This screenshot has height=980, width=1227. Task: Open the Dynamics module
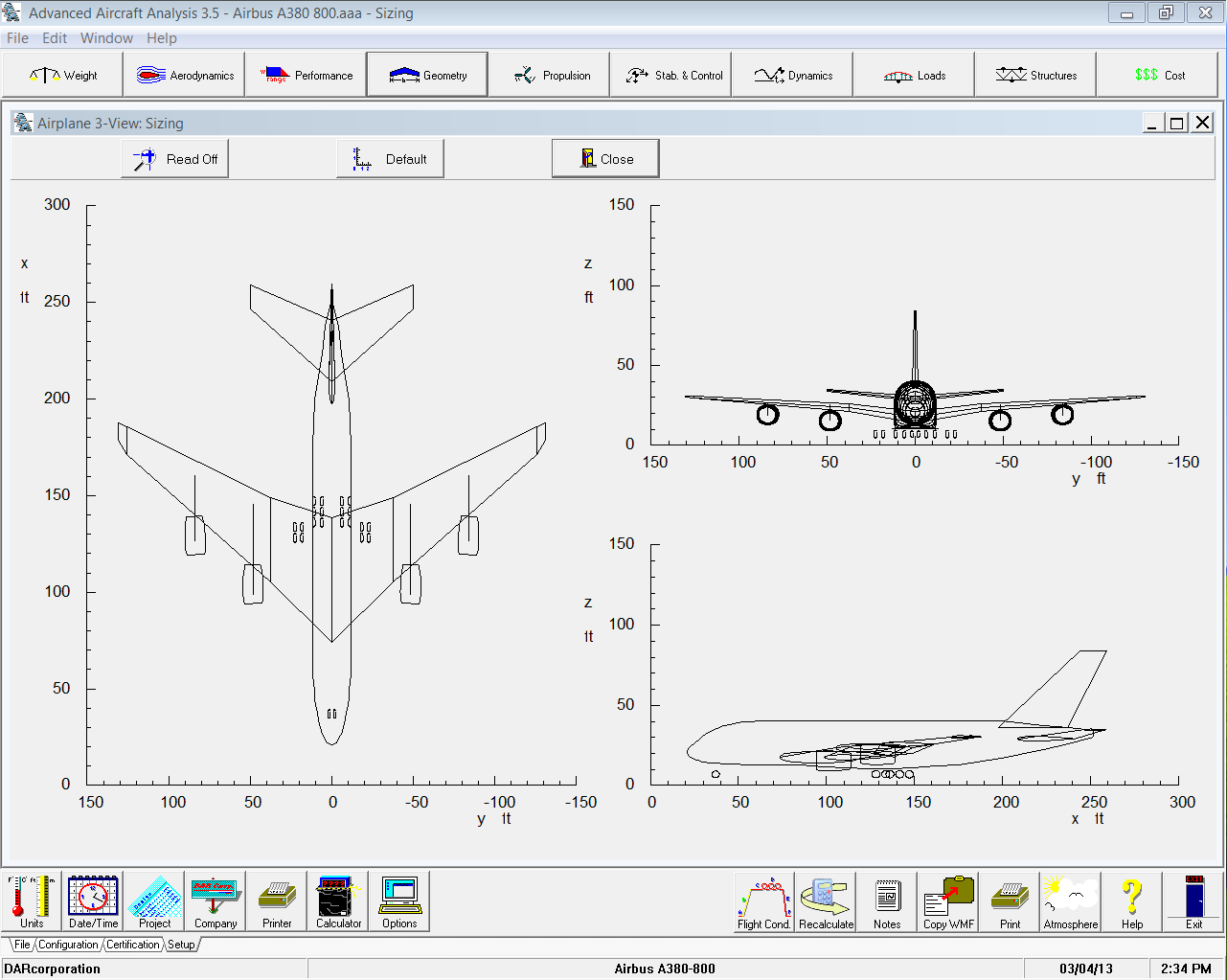[792, 75]
